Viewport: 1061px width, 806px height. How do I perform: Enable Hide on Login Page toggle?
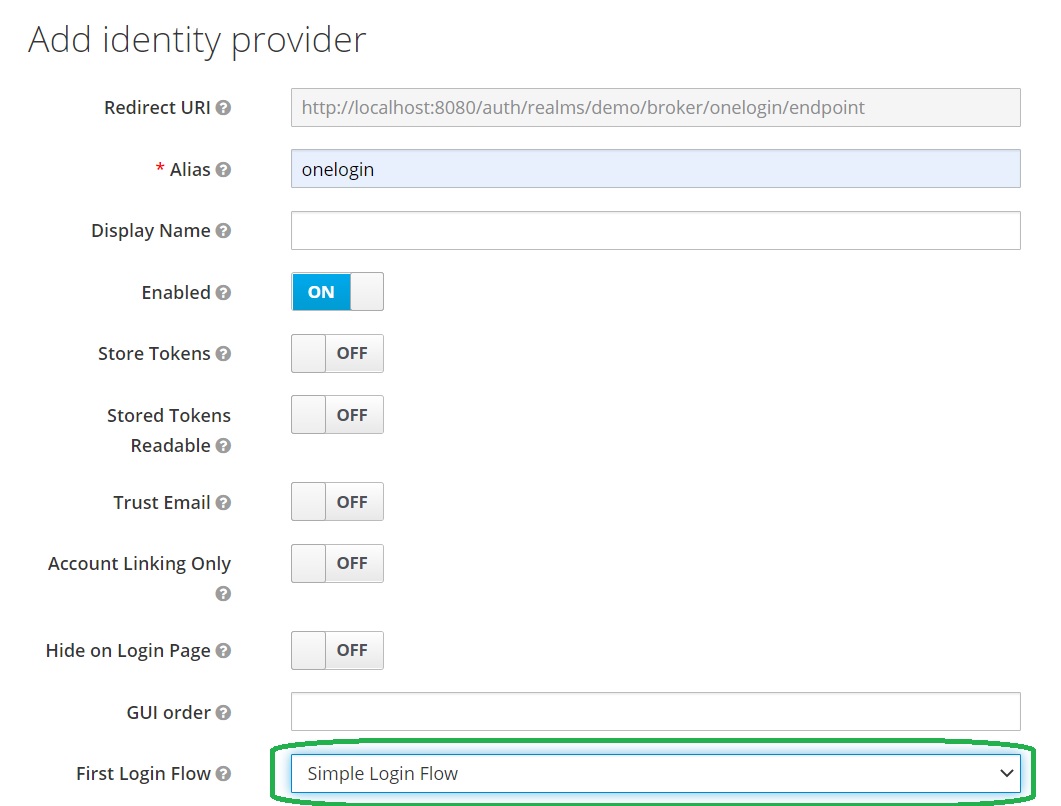(337, 650)
